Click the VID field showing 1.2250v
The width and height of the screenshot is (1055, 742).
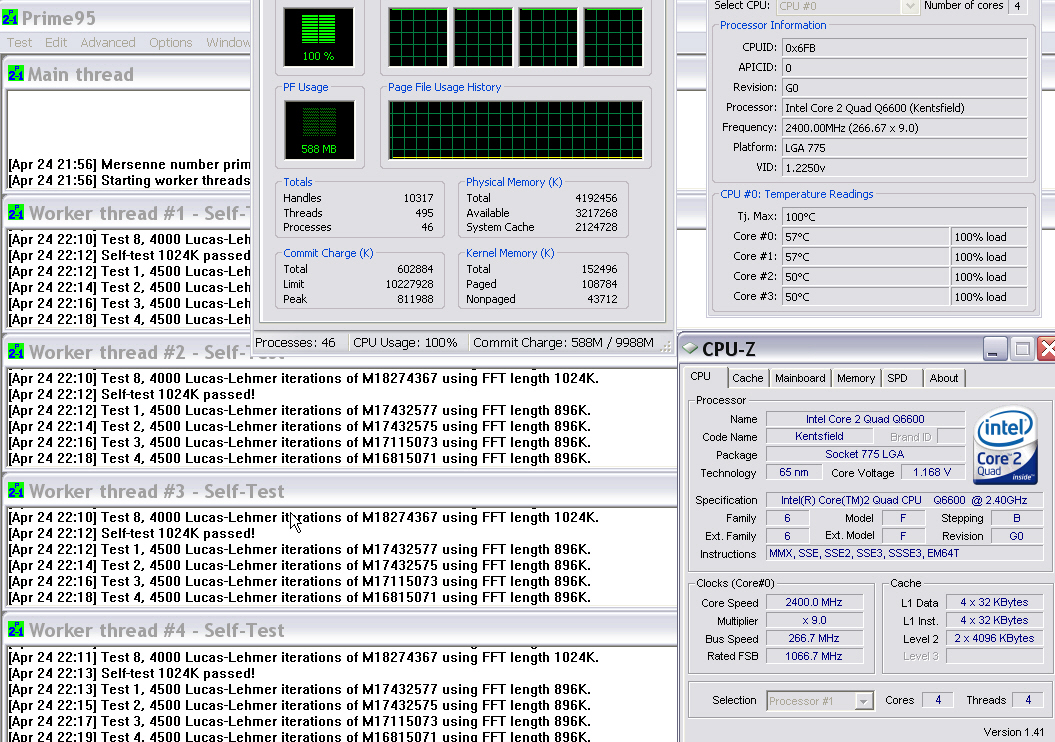point(904,168)
